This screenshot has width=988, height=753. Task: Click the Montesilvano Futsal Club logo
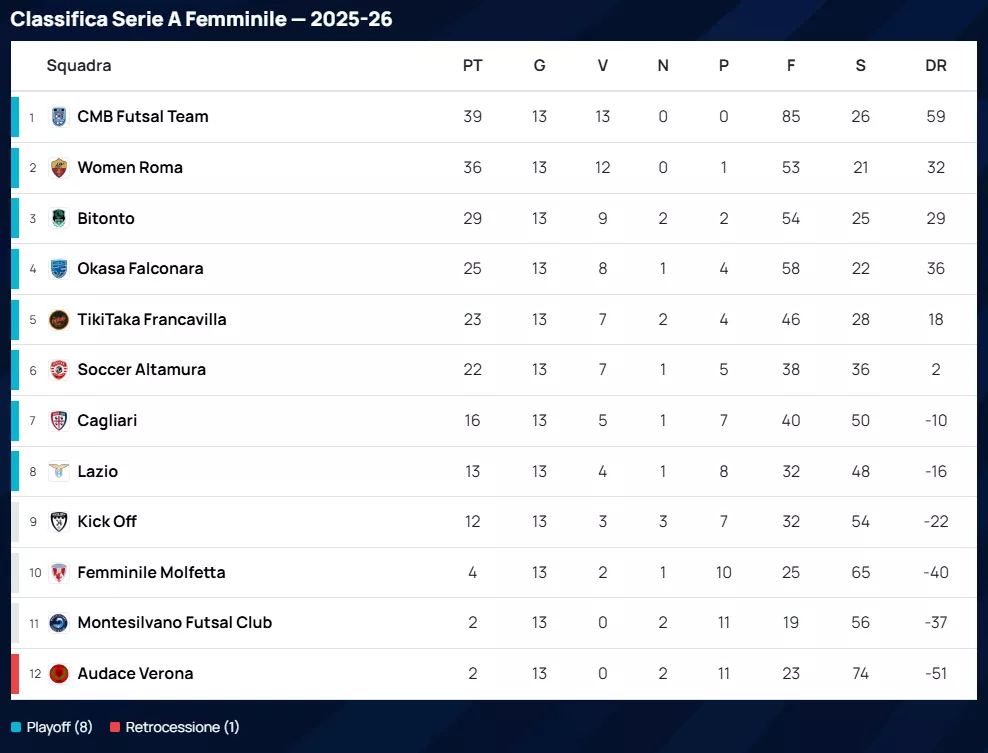(x=59, y=623)
